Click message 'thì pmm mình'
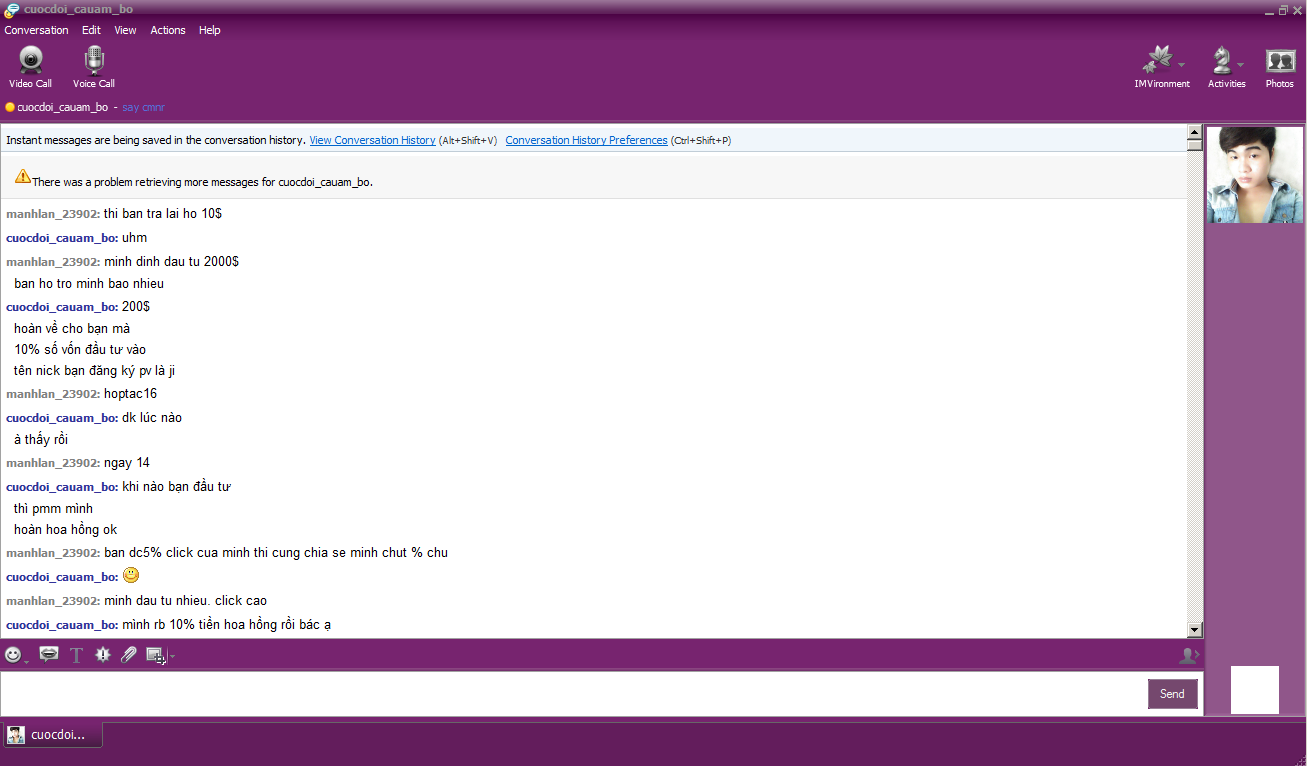 coord(53,509)
